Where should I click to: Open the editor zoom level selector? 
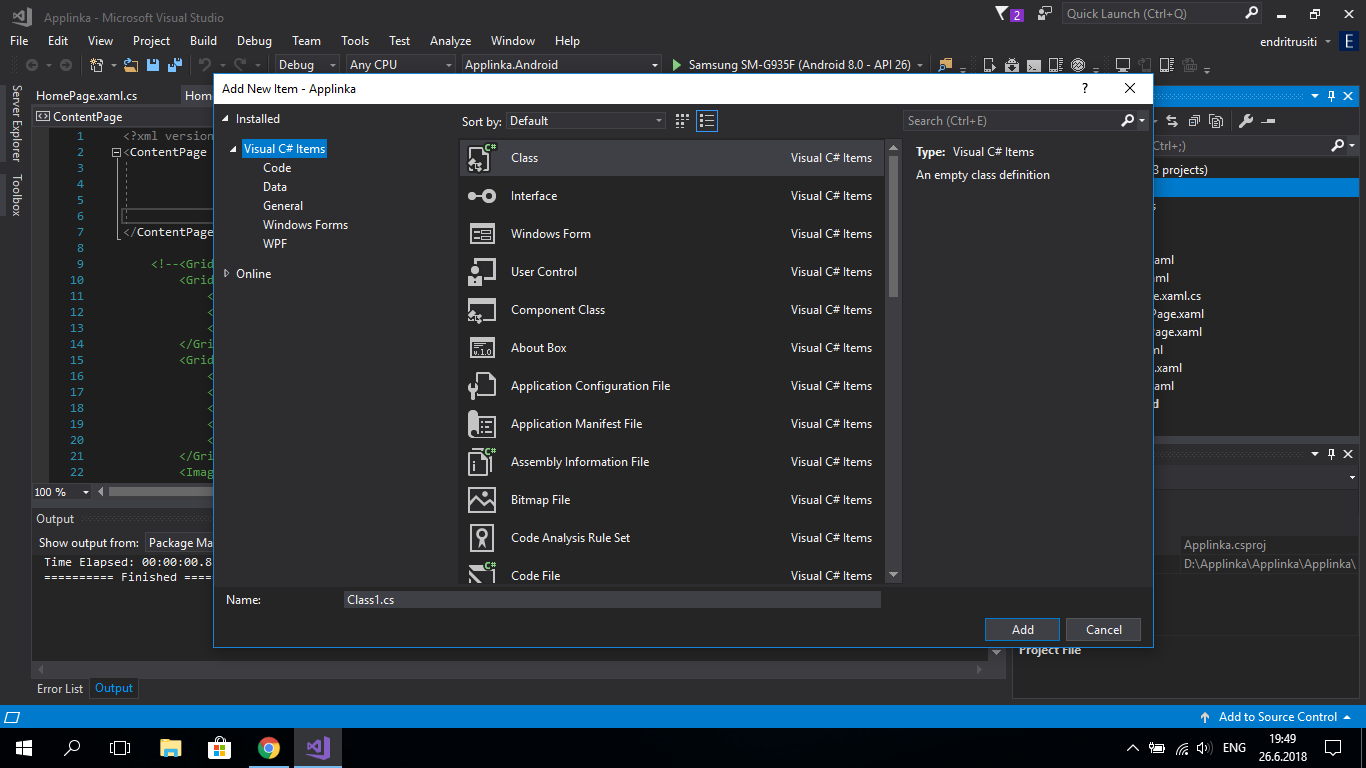coord(61,491)
